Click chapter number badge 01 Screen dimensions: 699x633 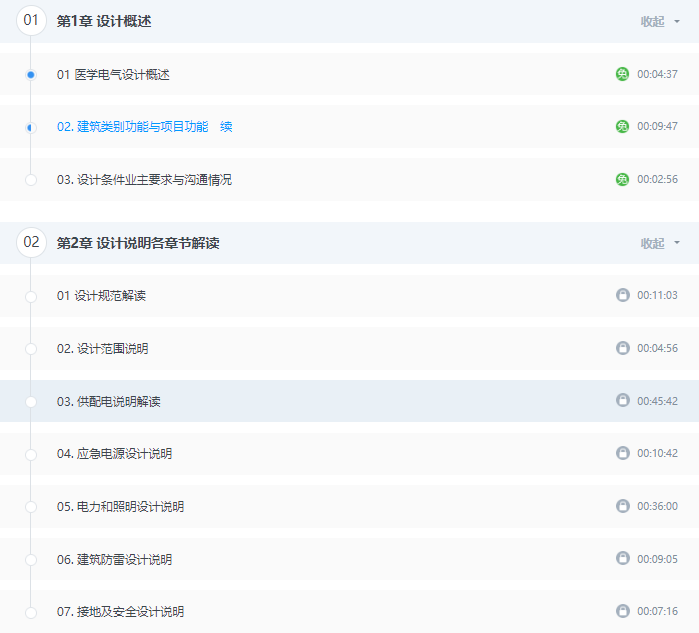(31, 21)
